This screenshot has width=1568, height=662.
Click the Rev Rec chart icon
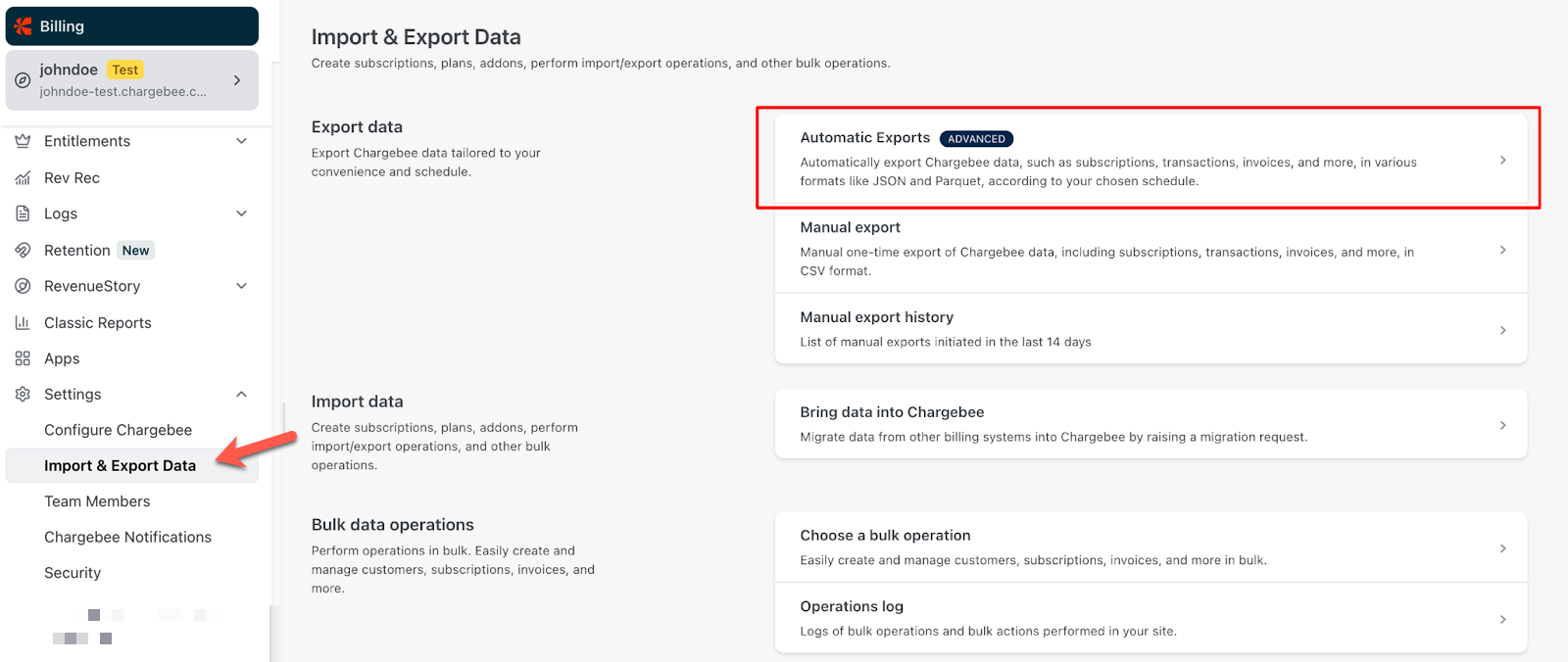pos(23,178)
